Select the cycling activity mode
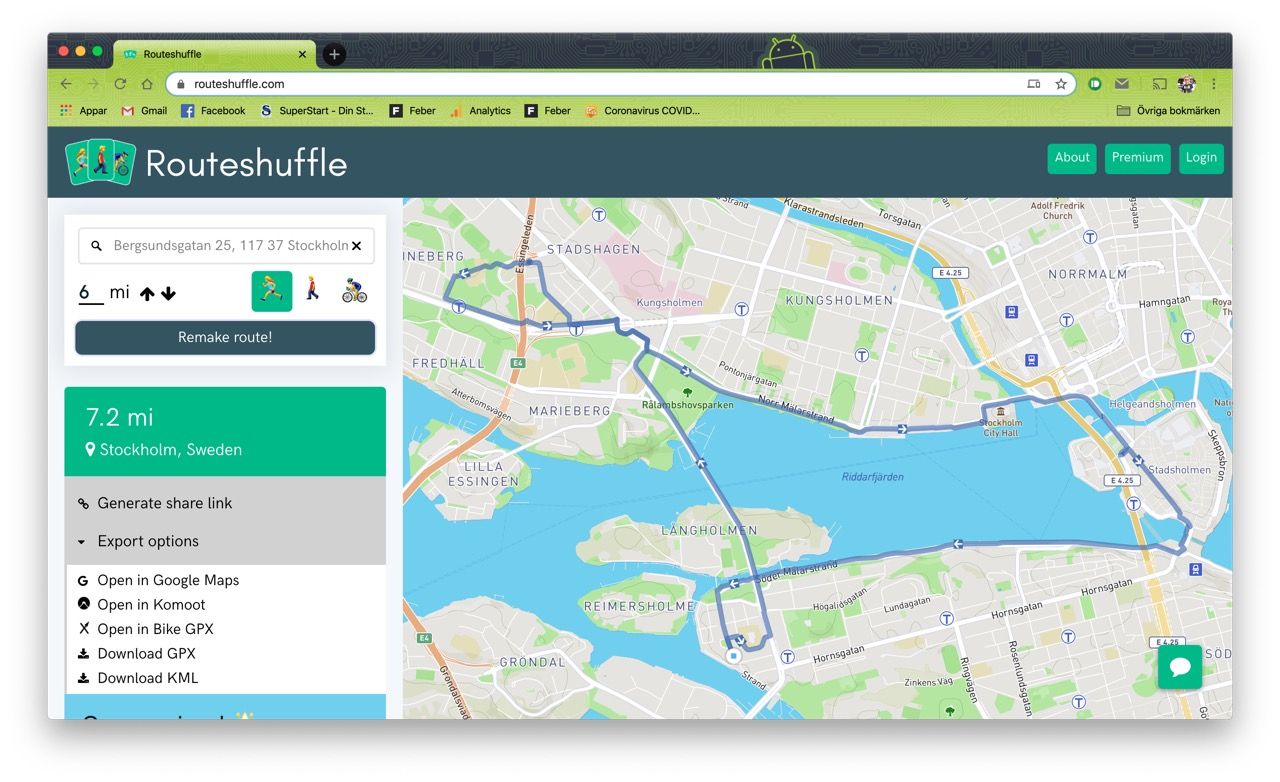1280x782 pixels. (354, 291)
